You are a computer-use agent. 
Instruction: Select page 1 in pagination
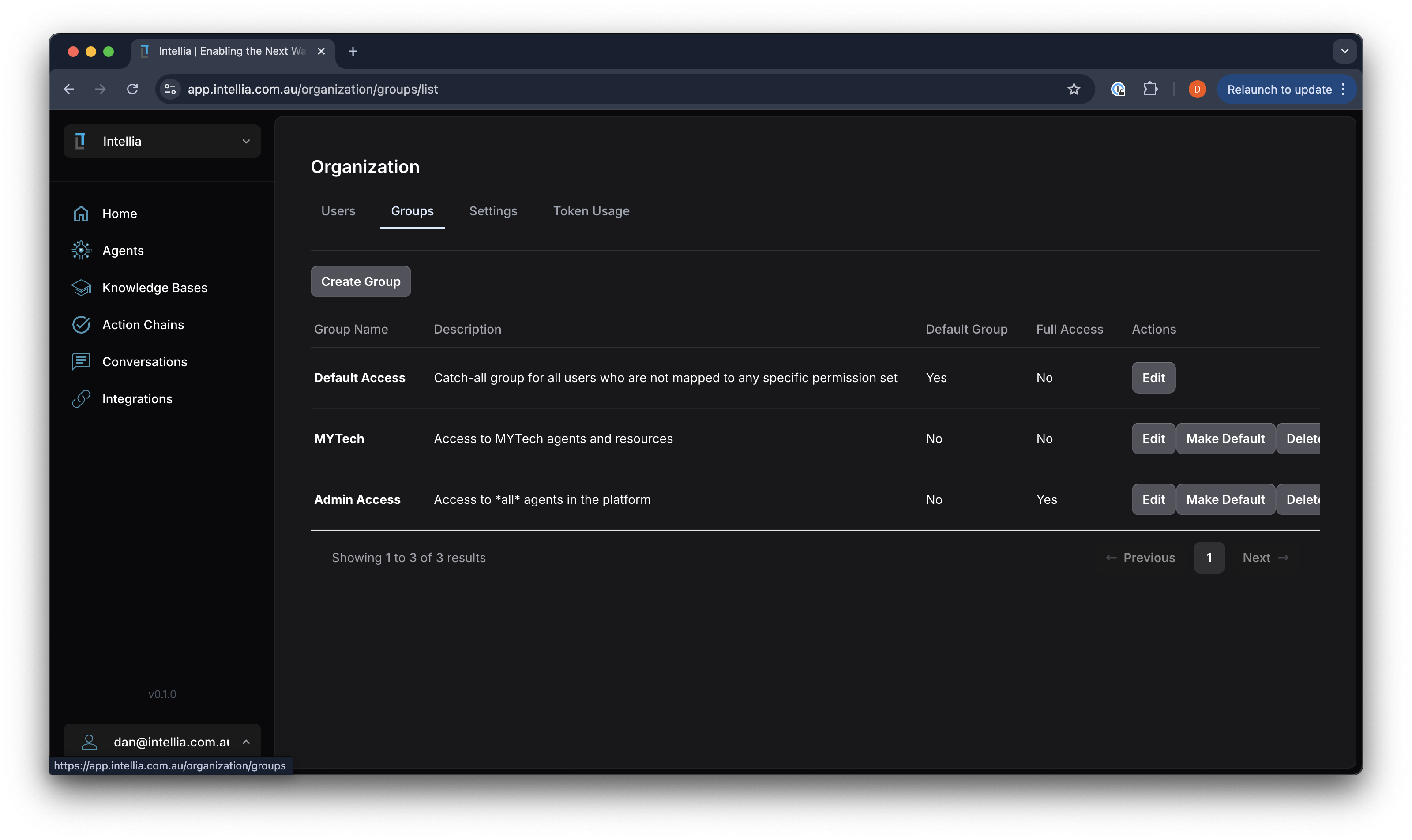coord(1209,558)
